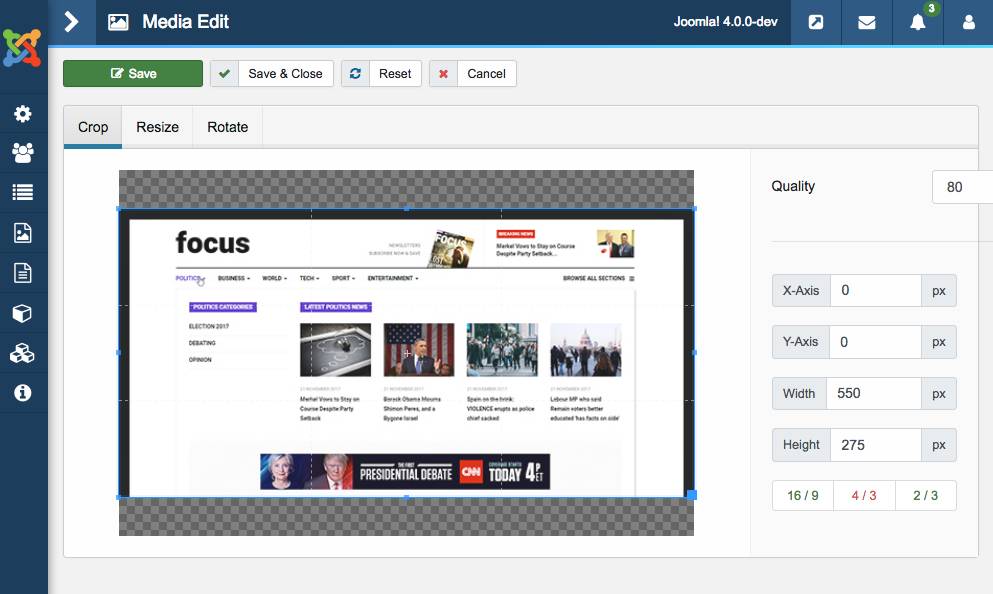993x594 pixels.
Task: Switch to the Resize tab
Action: [157, 126]
